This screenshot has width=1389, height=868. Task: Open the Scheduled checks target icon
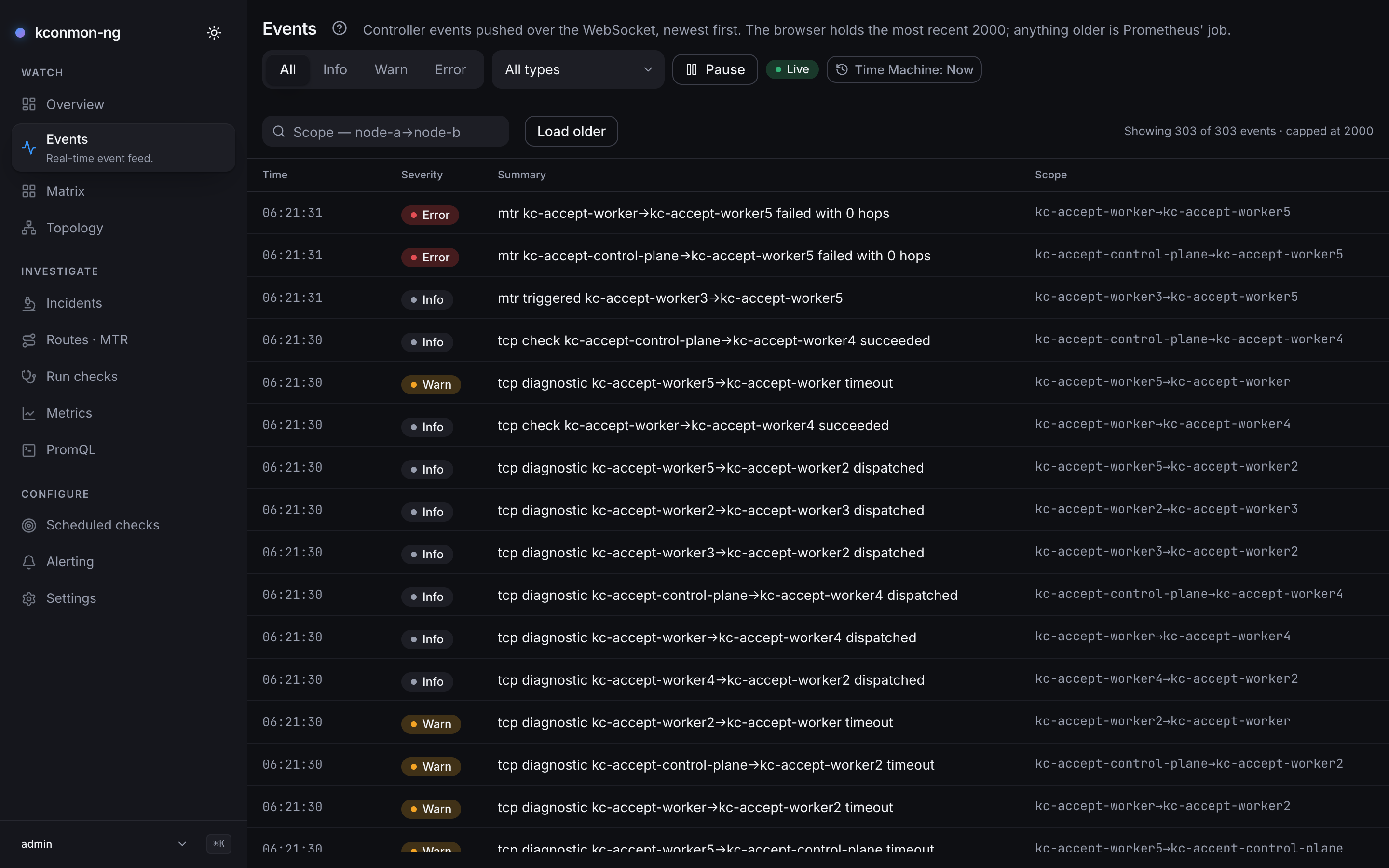(x=29, y=525)
